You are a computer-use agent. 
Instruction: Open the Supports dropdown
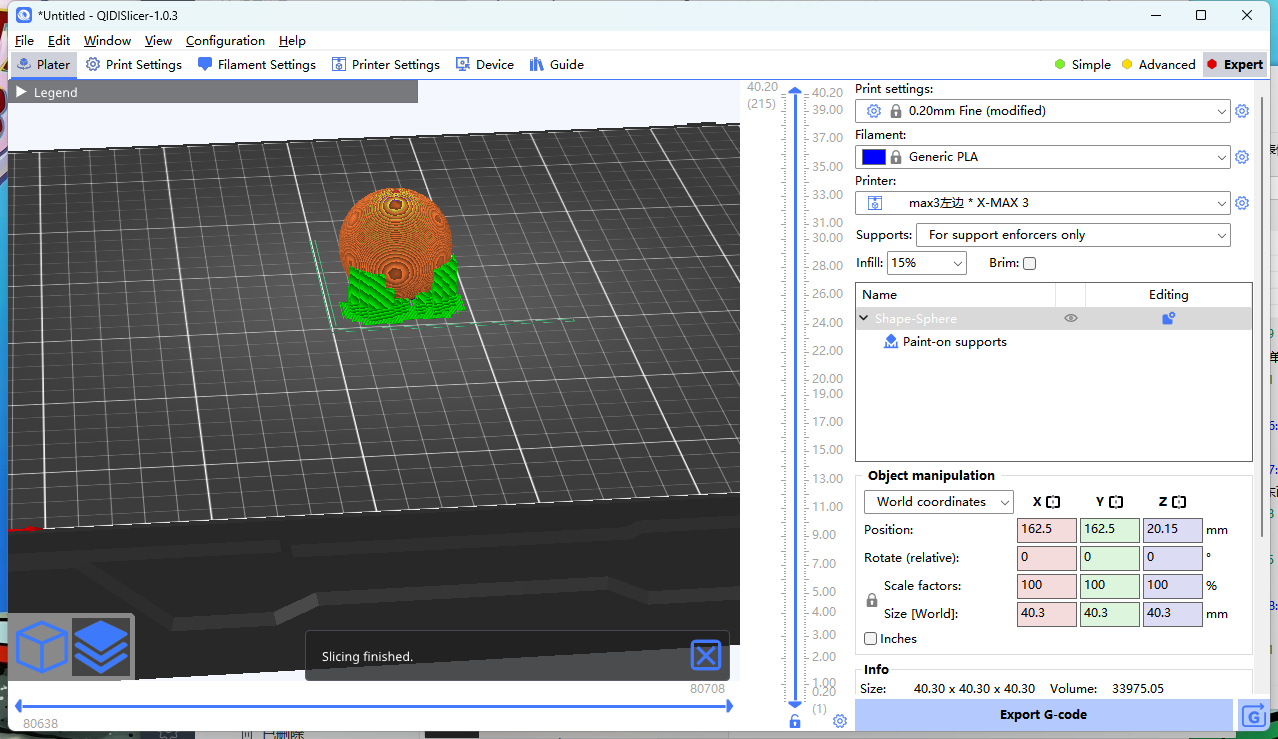(1073, 235)
